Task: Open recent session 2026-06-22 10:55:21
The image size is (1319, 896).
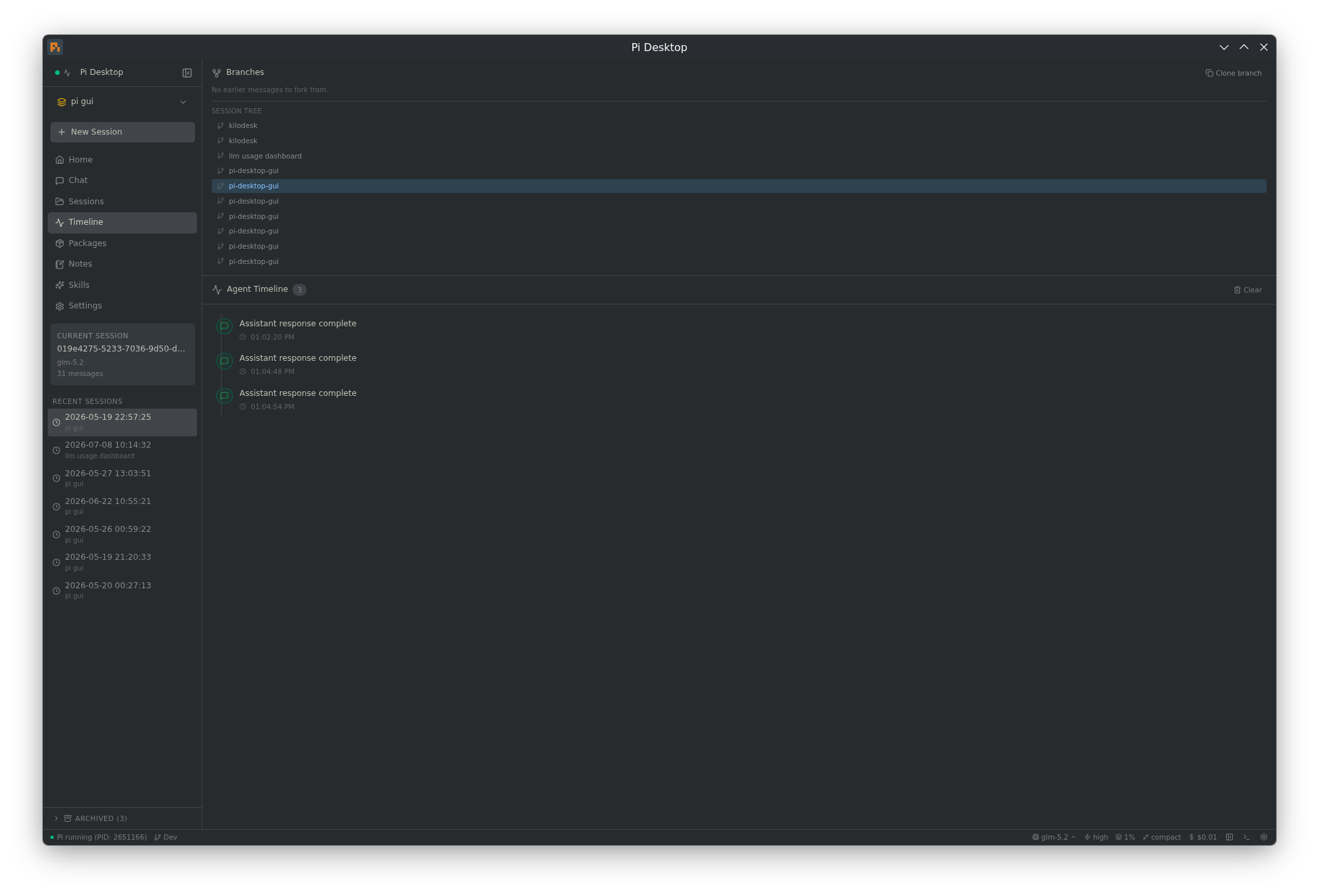Action: [122, 507]
